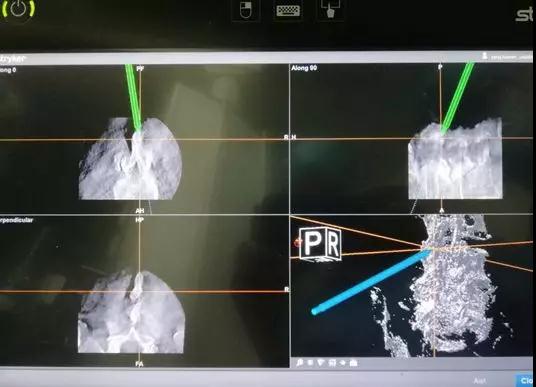The height and width of the screenshot is (387, 536).
Task: Click the PR orientation cube
Action: [x=320, y=244]
